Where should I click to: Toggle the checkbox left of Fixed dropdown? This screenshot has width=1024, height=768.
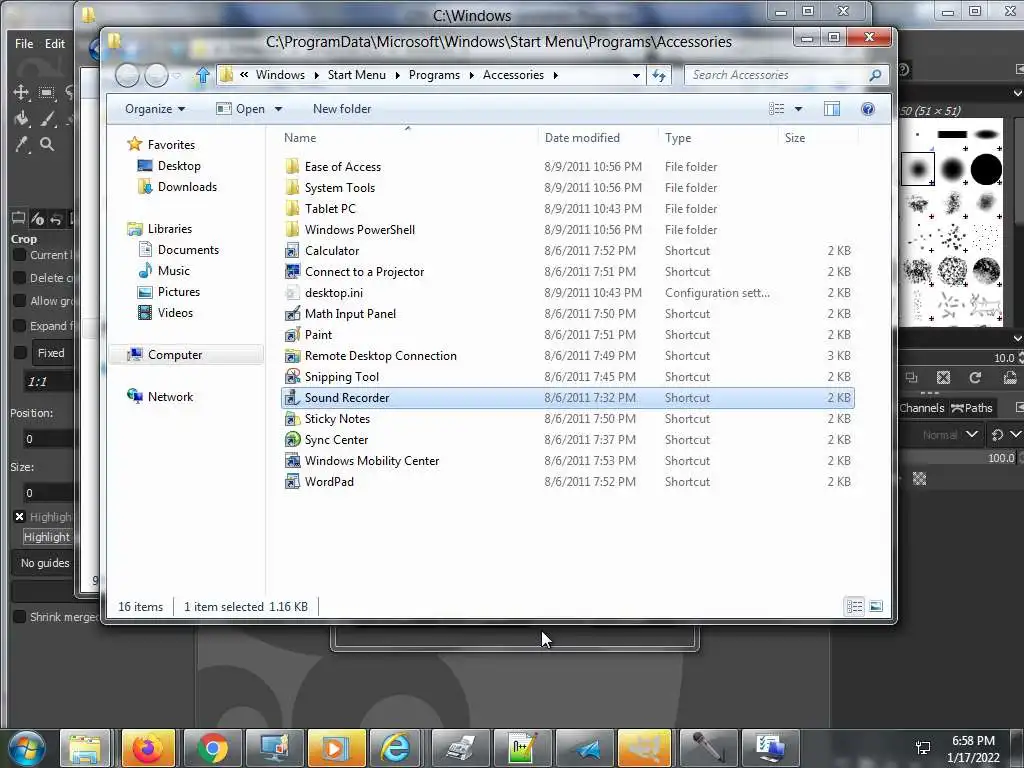(20, 353)
